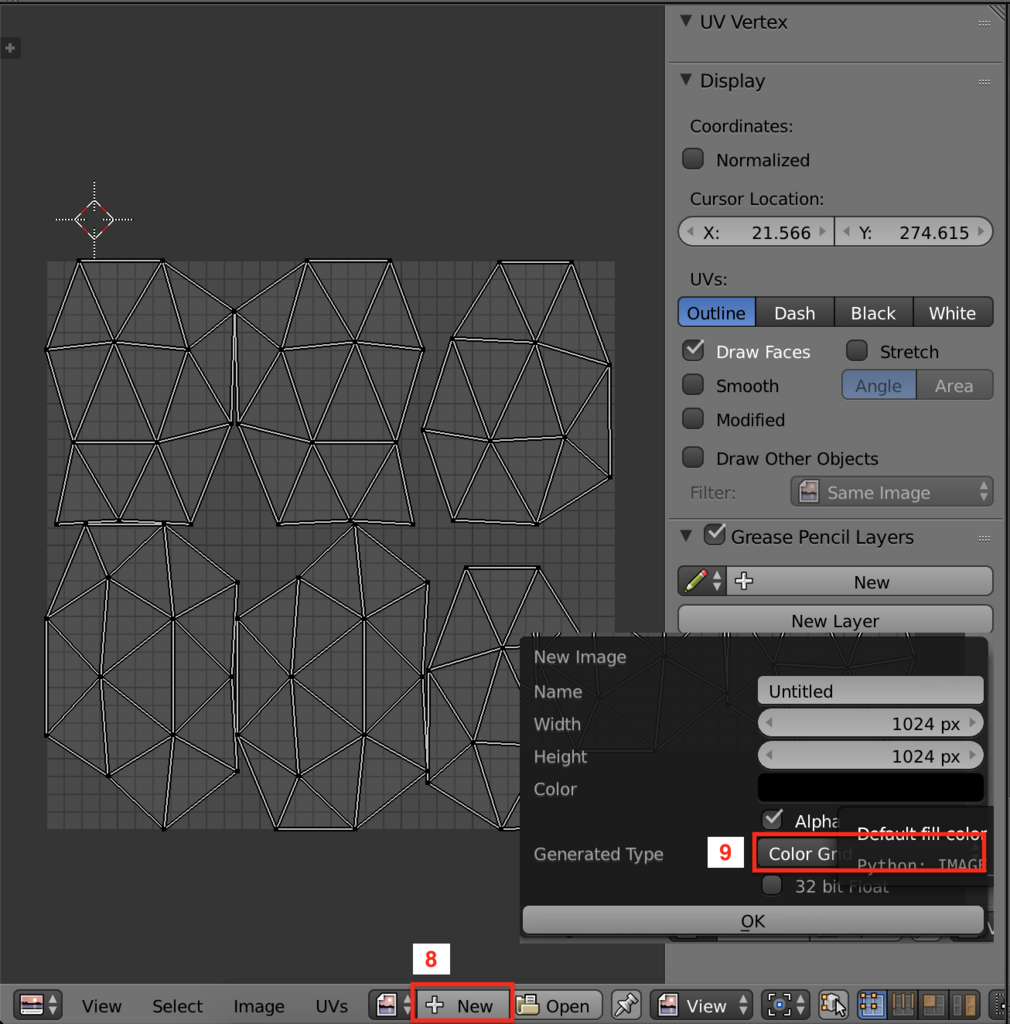Select edge UV selection mode icon
Screen dimensions: 1010x1024
pyautogui.click(x=904, y=1004)
